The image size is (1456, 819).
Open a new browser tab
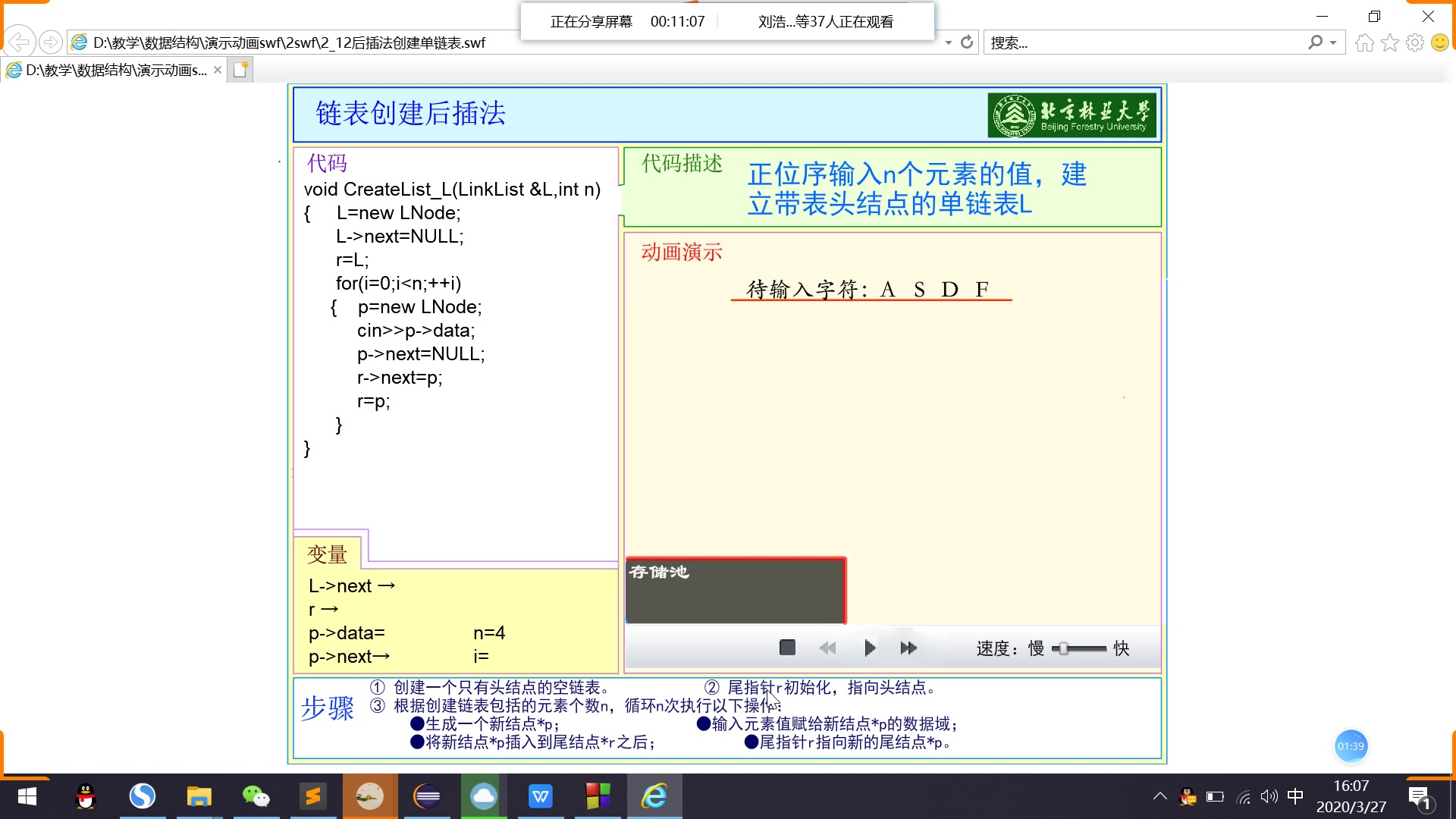[240, 70]
